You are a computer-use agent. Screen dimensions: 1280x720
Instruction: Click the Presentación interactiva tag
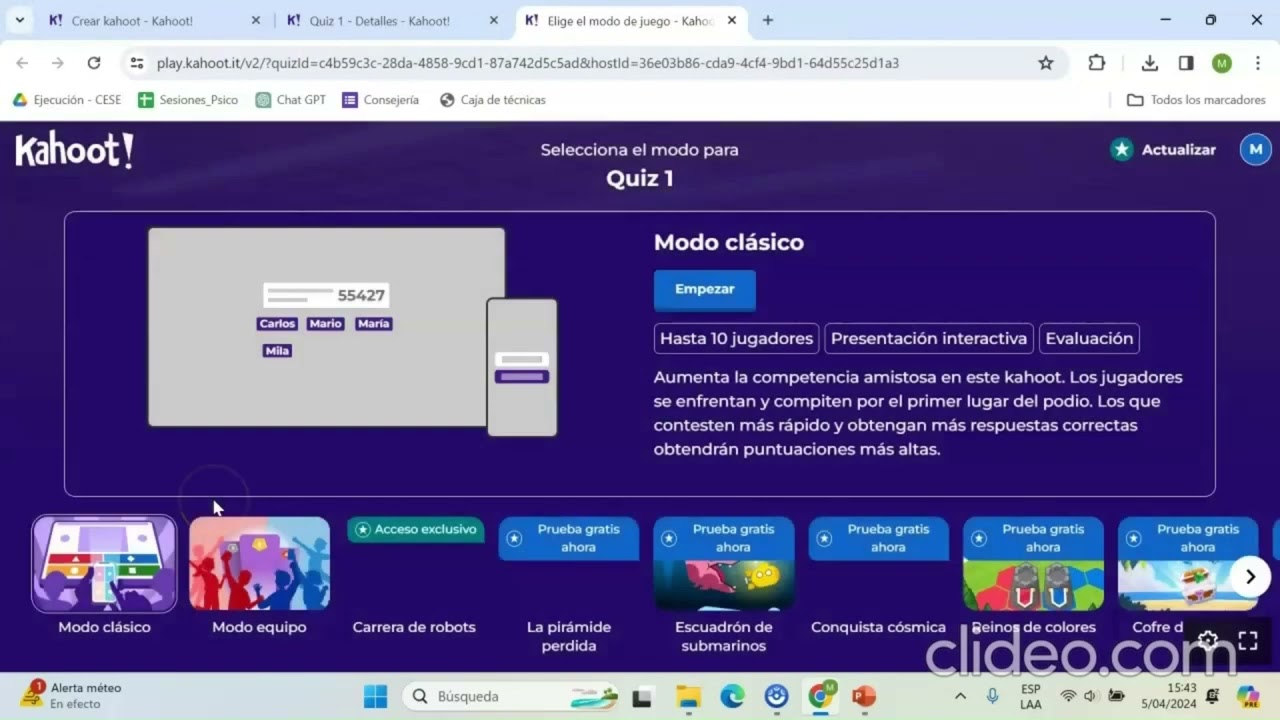(x=929, y=338)
